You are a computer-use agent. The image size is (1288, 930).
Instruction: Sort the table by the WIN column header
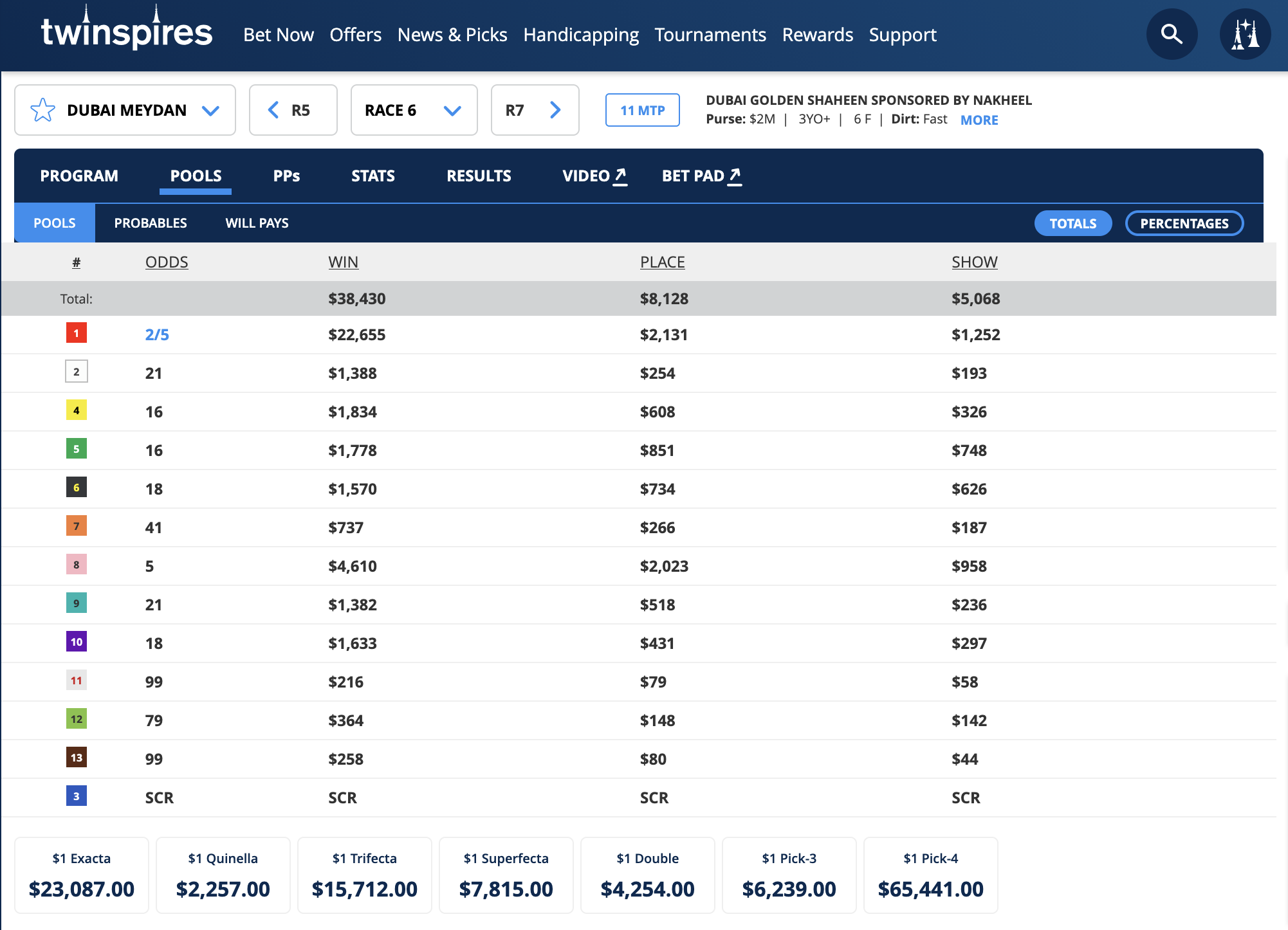pyautogui.click(x=343, y=262)
